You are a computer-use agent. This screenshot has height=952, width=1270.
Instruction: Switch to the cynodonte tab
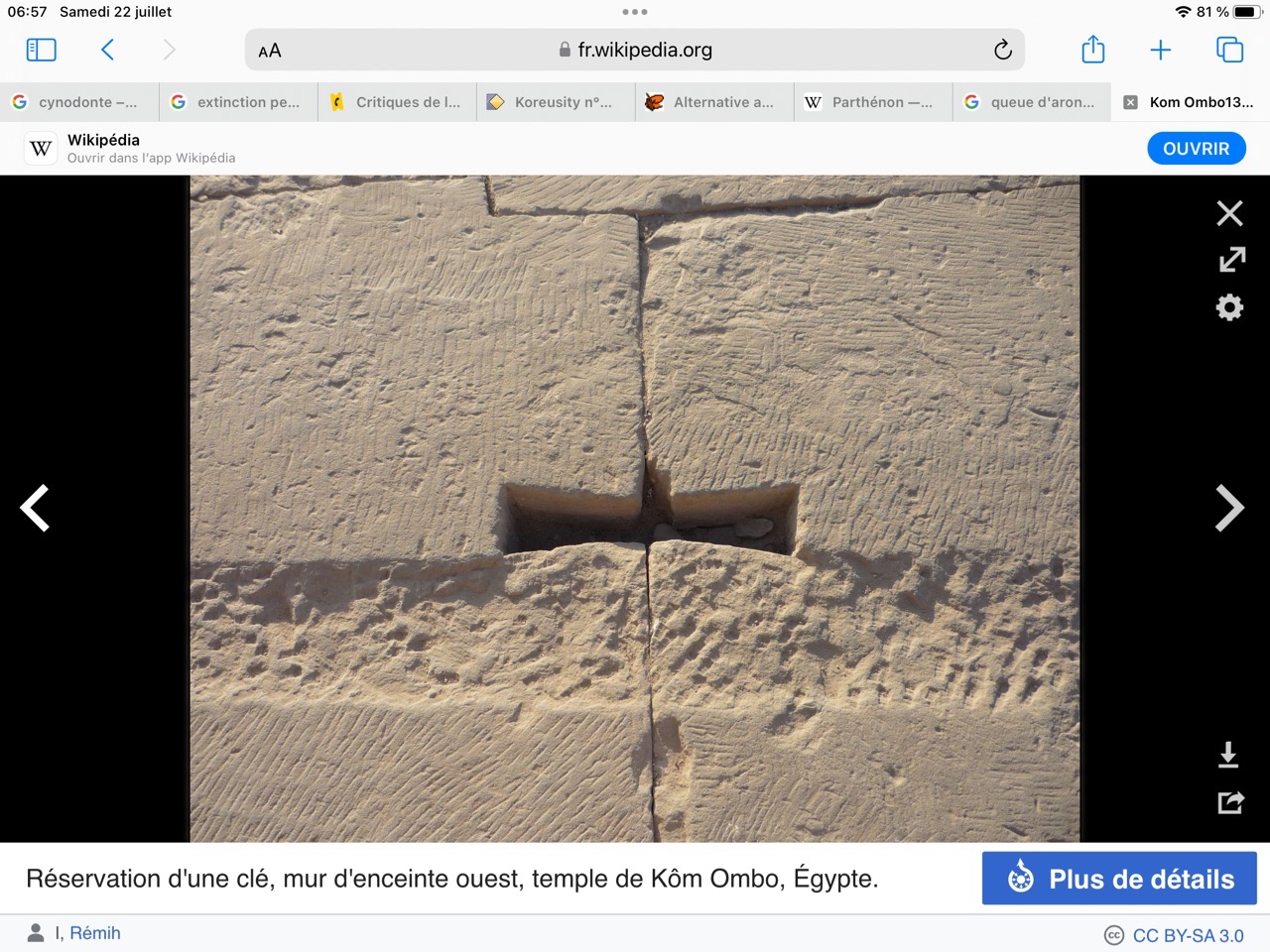tap(79, 102)
